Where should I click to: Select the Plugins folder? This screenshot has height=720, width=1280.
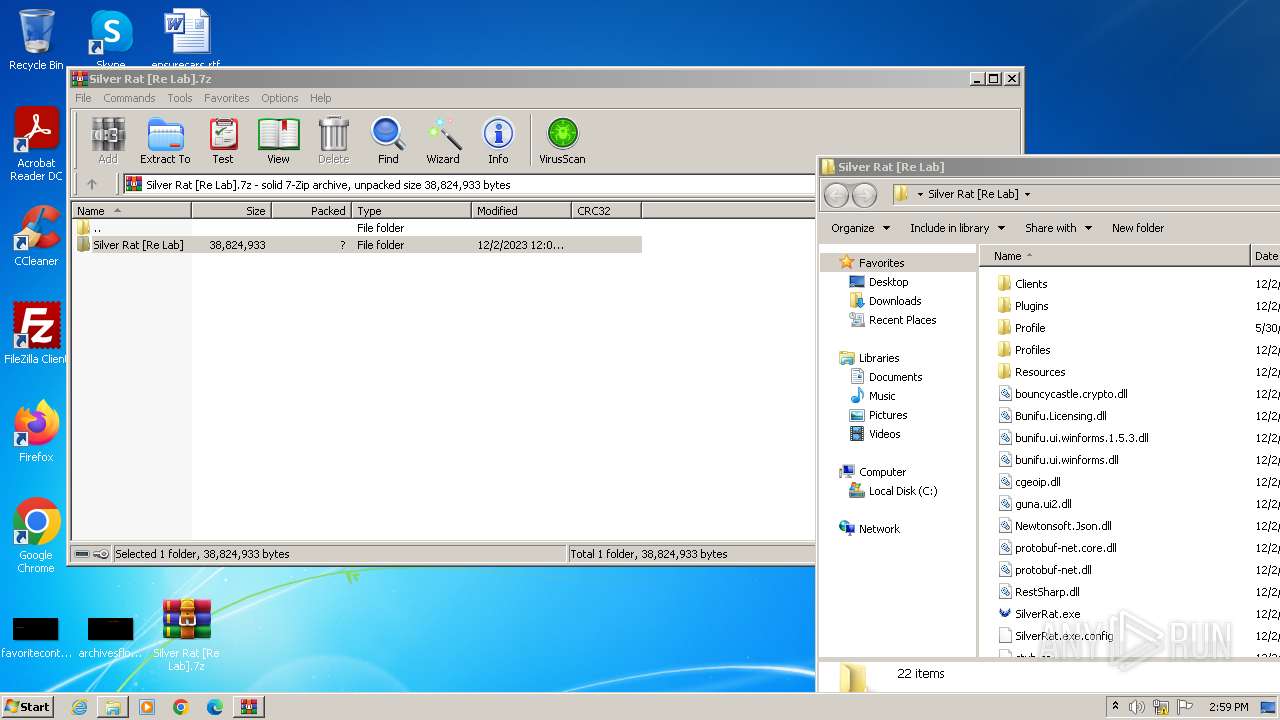point(1032,306)
